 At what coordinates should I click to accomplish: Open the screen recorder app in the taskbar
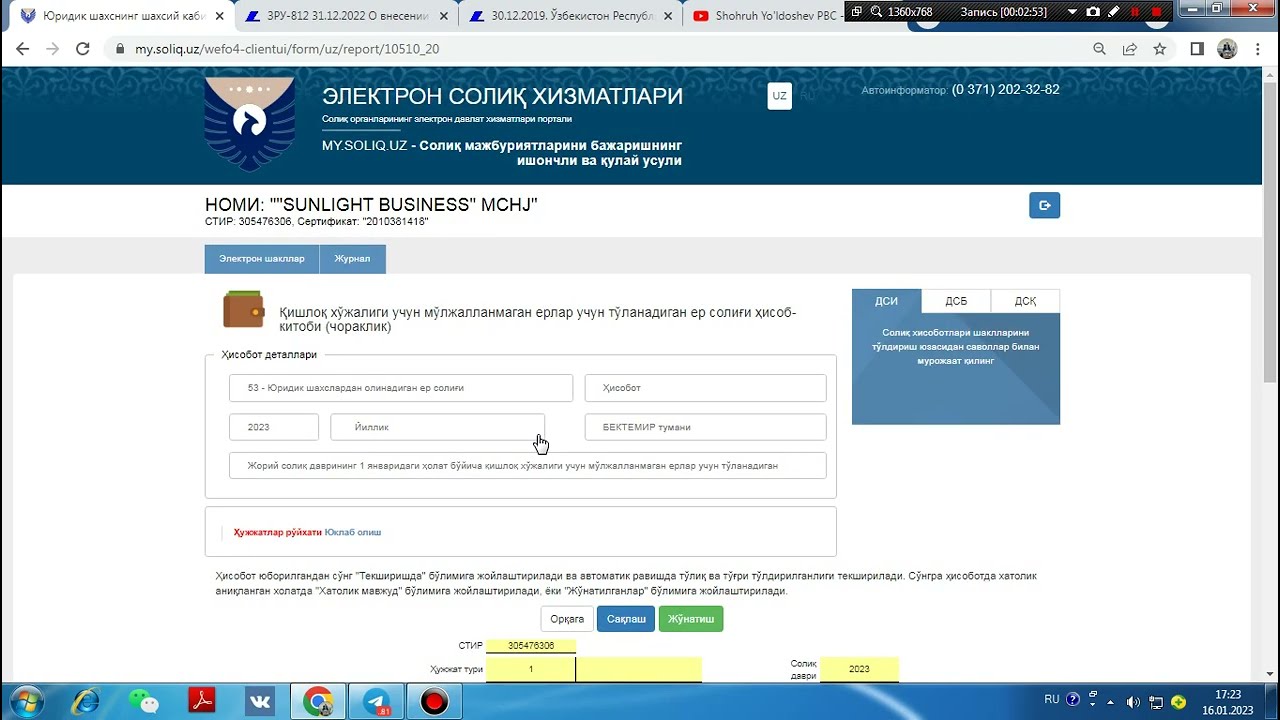tap(434, 701)
